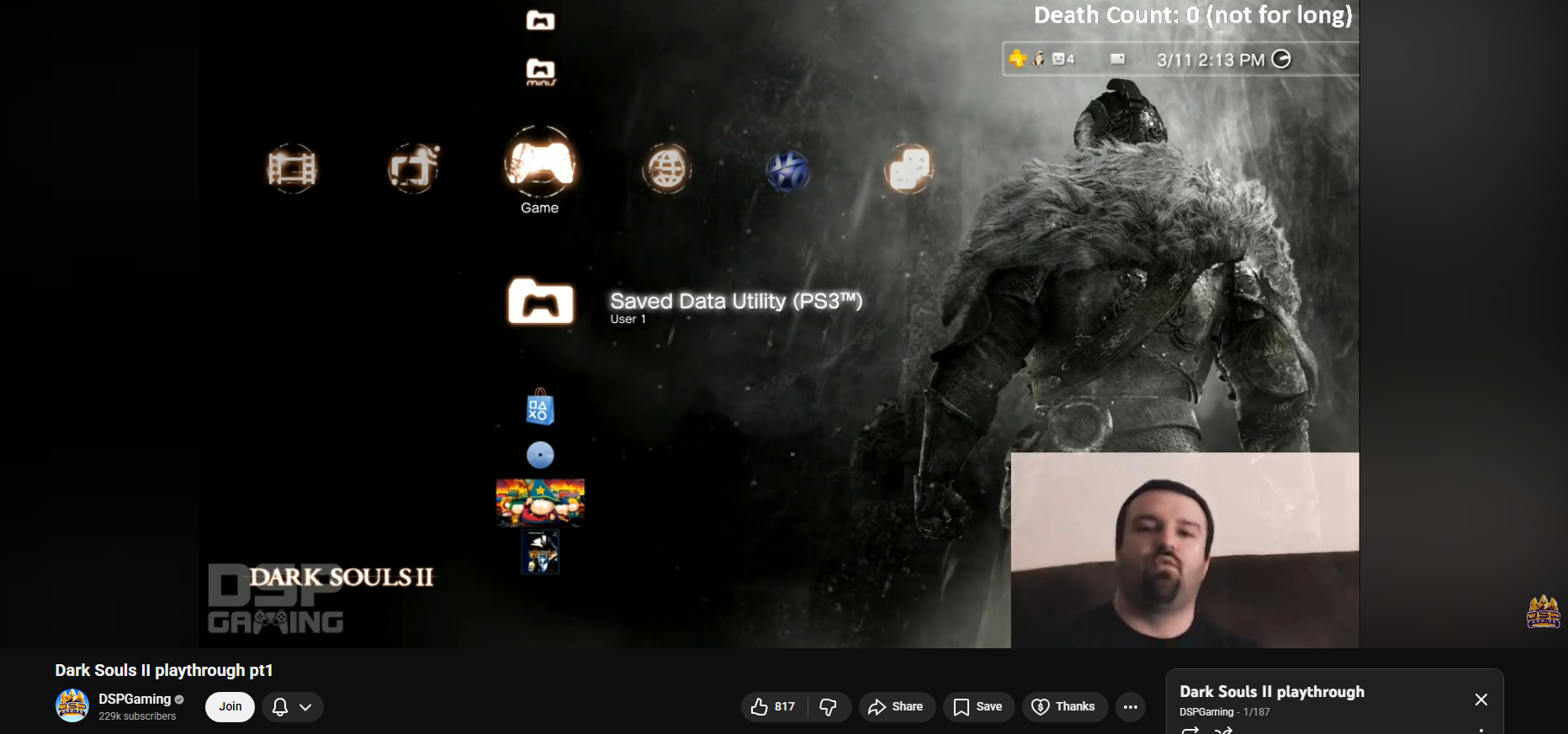Click the minis game folder icon
This screenshot has width=1568, height=734.
(540, 71)
